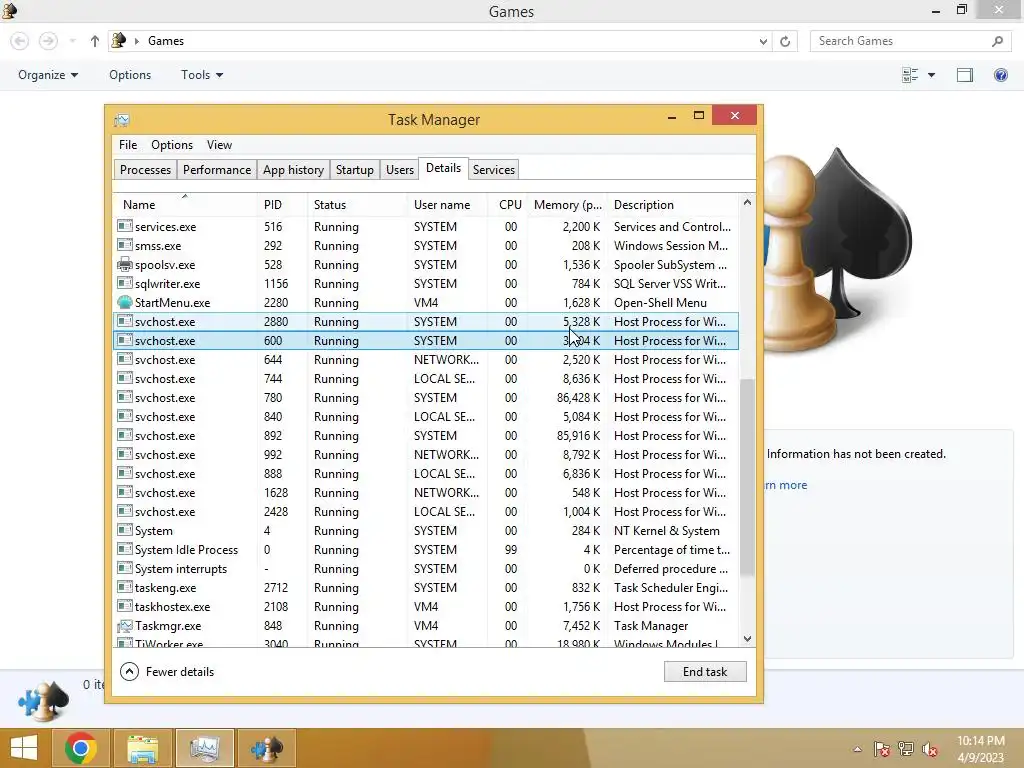Viewport: 1024px width, 768px height.
Task: Click the Taskmgr.exe row icon
Action: coord(124,626)
